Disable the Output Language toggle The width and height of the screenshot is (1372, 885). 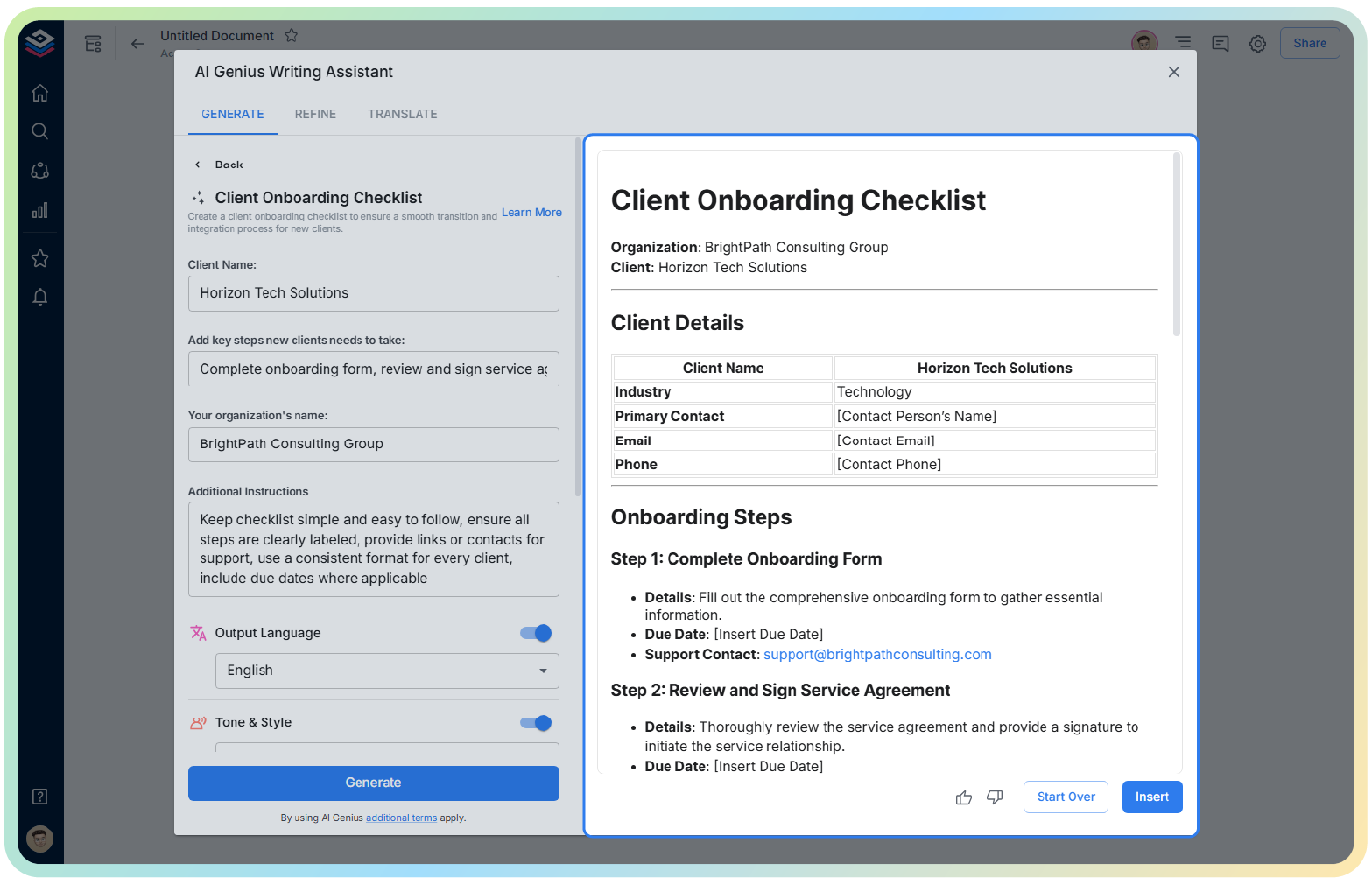pyautogui.click(x=534, y=633)
